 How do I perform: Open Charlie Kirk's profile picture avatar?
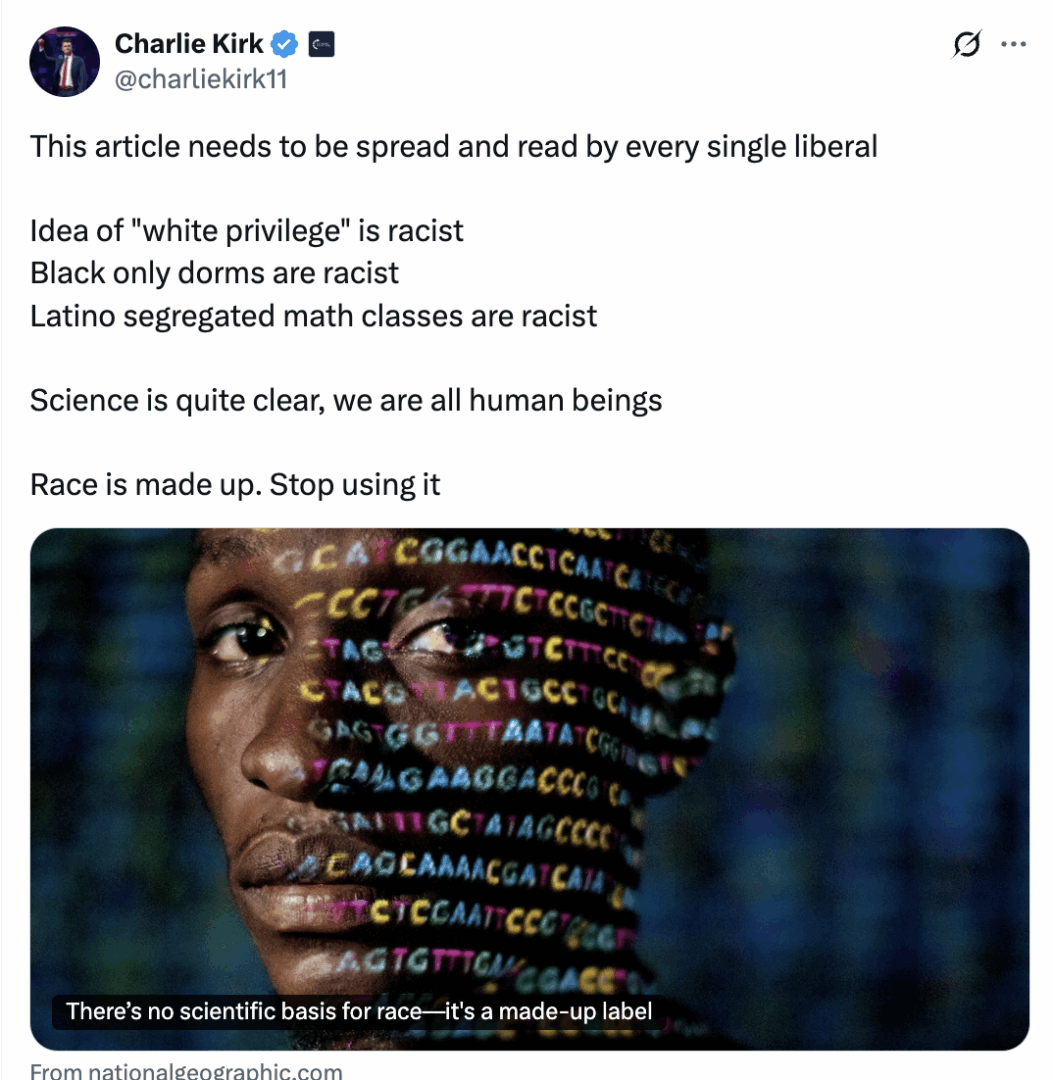click(65, 61)
